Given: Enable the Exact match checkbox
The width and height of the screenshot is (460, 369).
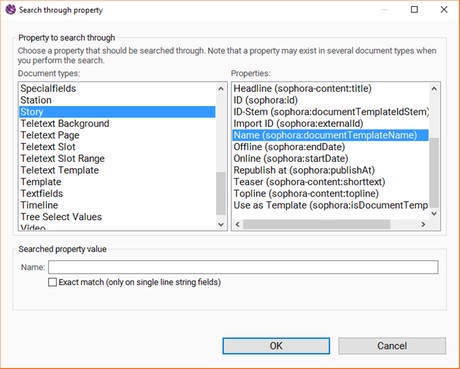Looking at the screenshot, I should point(52,282).
